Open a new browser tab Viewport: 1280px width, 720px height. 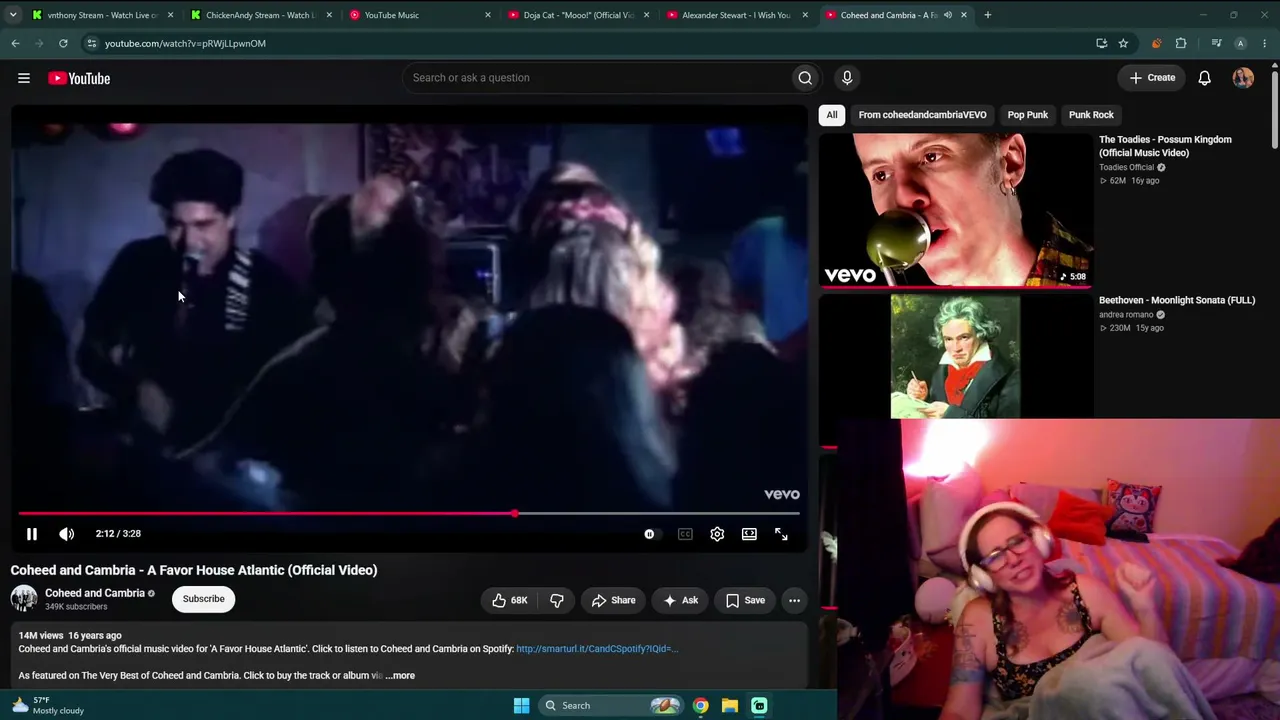988,15
